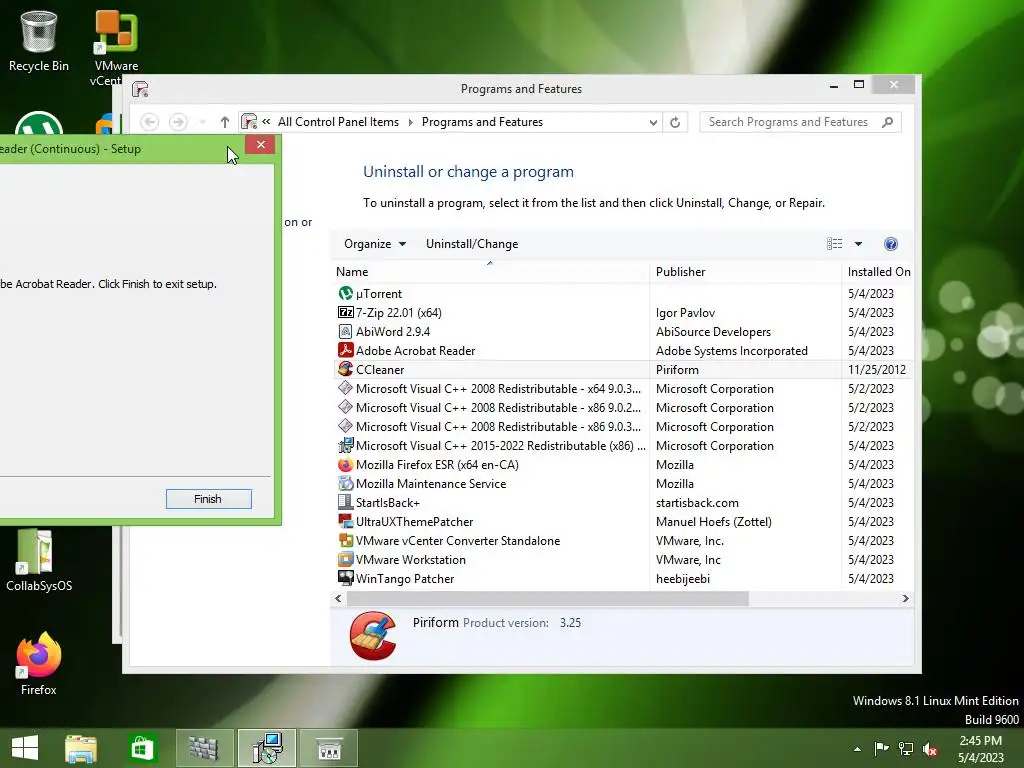
Task: Click the UltraUXThemePatcher list icon
Action: coord(345,522)
